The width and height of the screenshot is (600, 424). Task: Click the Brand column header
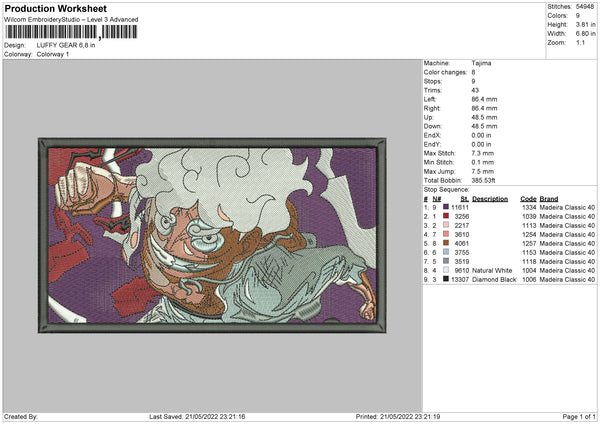549,199
